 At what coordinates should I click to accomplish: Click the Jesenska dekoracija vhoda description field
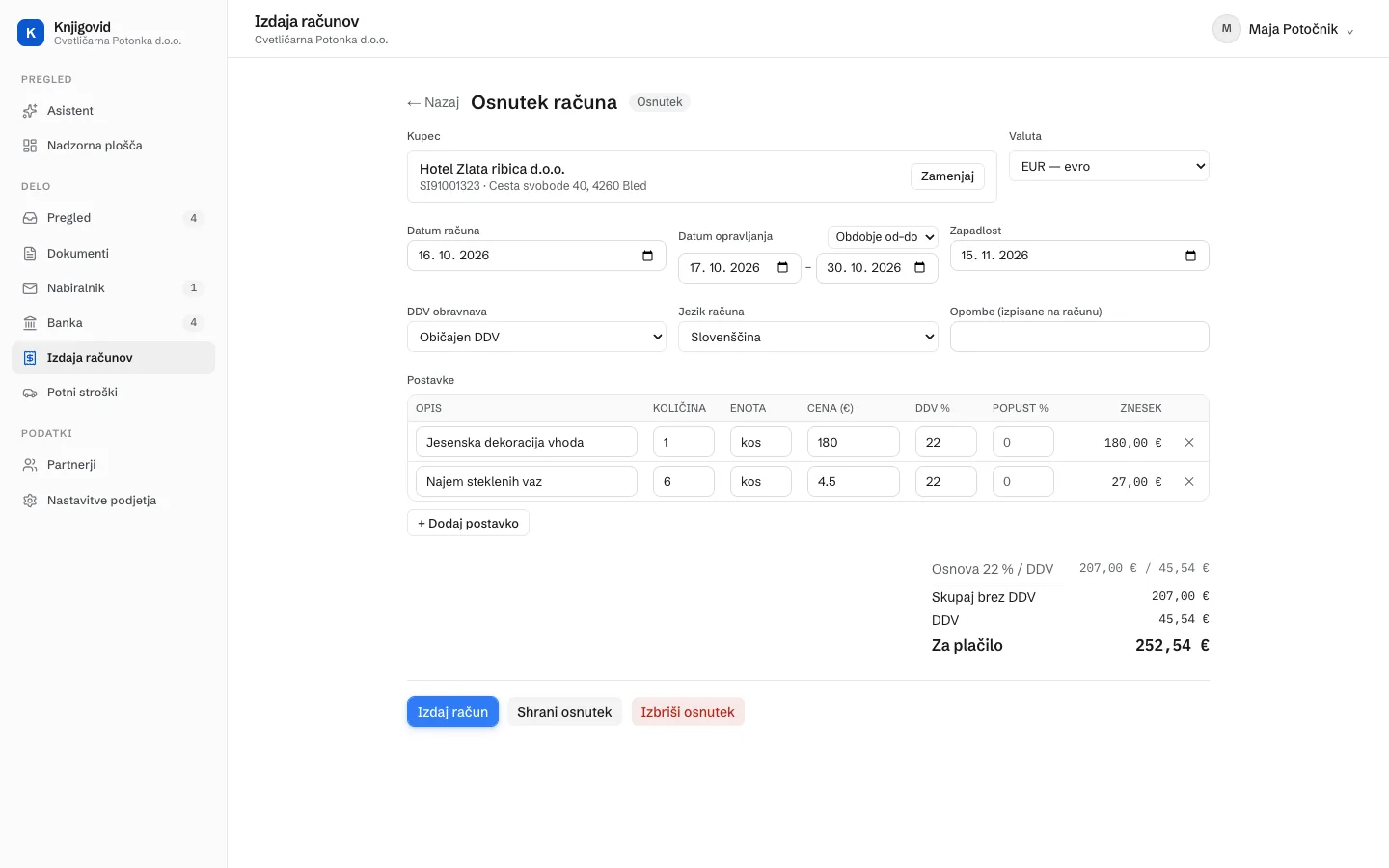click(x=527, y=443)
